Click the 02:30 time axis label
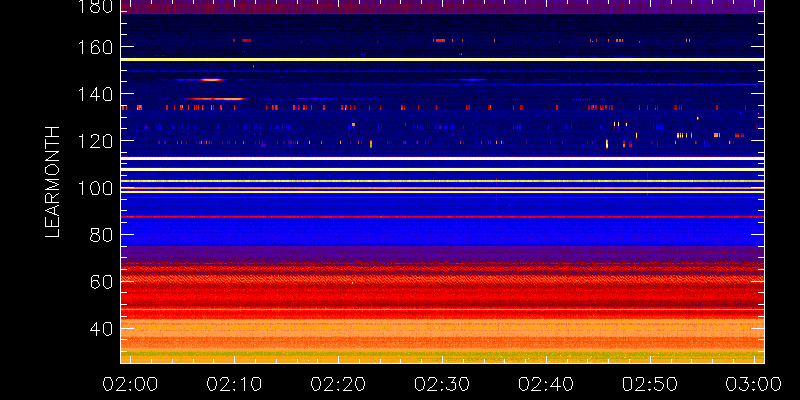 point(442,384)
